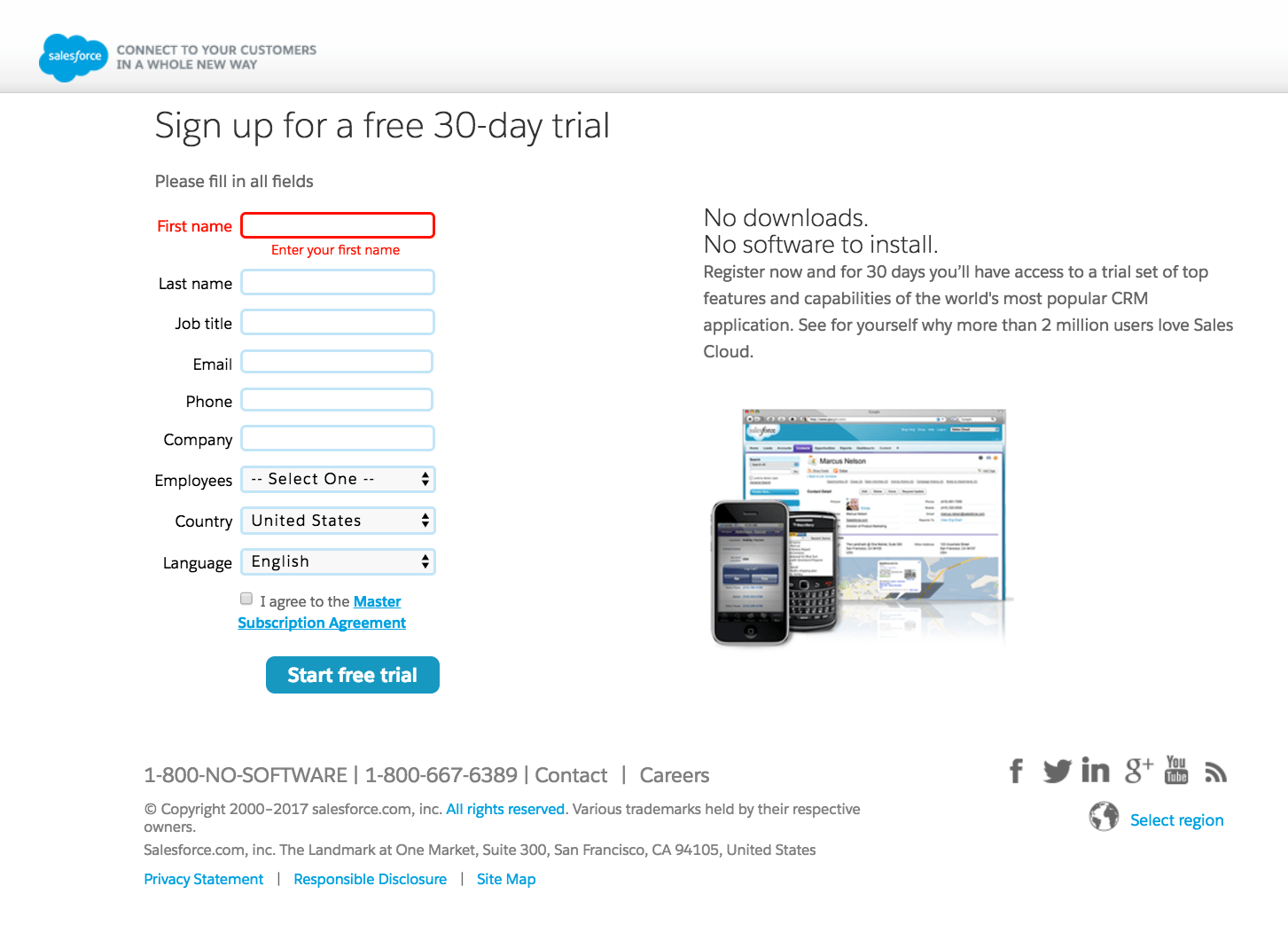This screenshot has height=925, width=1288.
Task: Click the 'Enter your first name' error message
Action: pyautogui.click(x=335, y=250)
